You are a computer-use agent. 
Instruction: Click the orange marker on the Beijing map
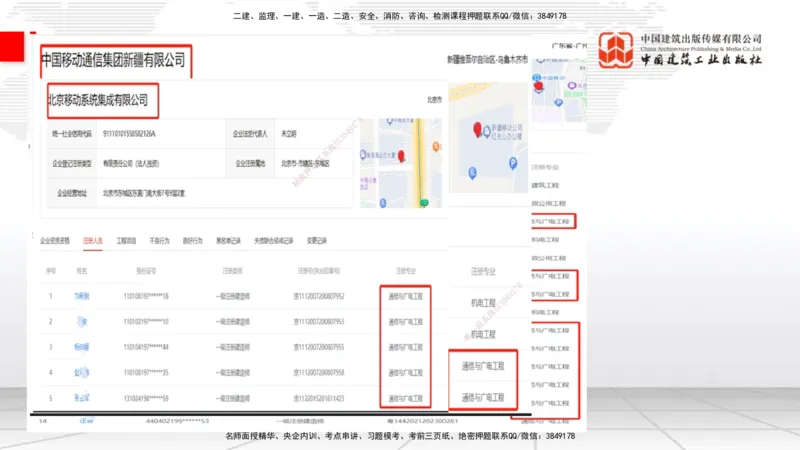[x=436, y=147]
